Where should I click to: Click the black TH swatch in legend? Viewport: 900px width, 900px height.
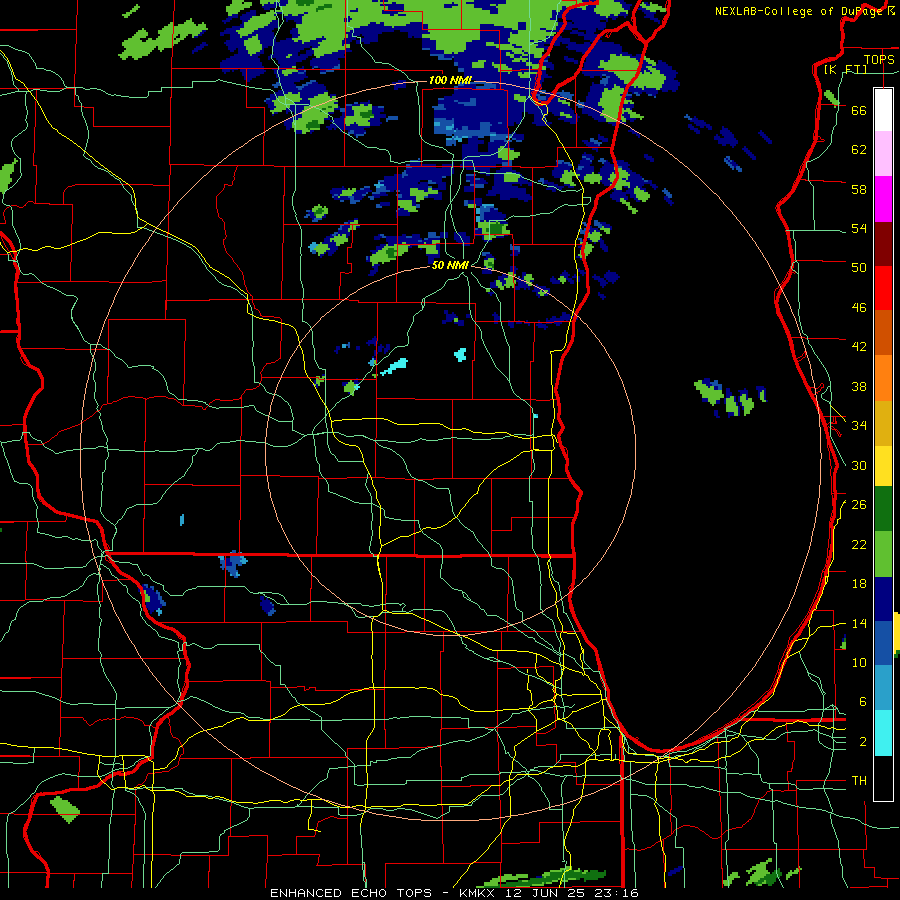[x=883, y=778]
